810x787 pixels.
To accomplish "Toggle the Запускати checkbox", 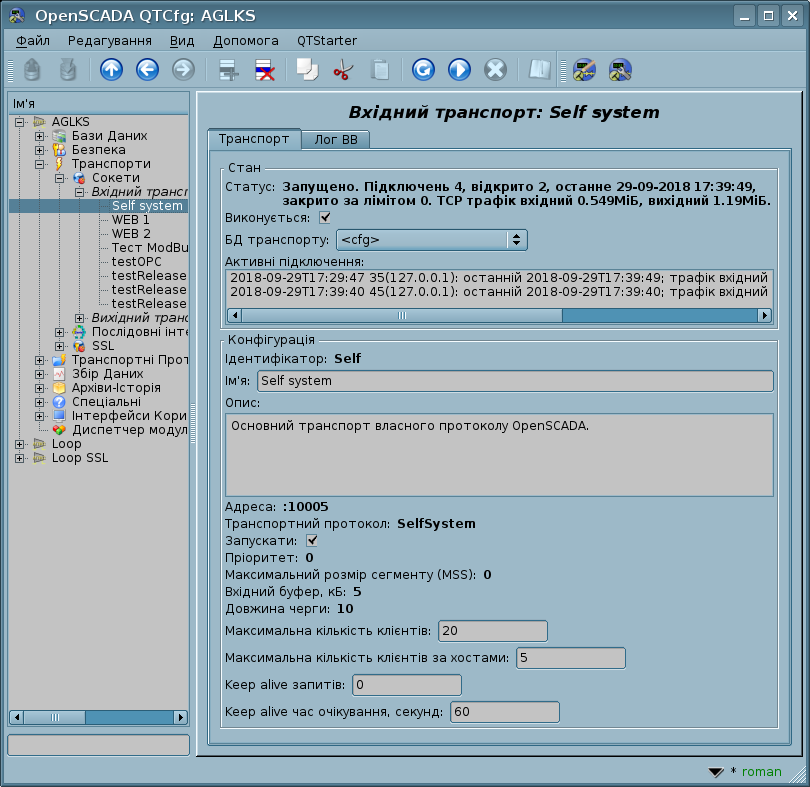I will tap(311, 541).
